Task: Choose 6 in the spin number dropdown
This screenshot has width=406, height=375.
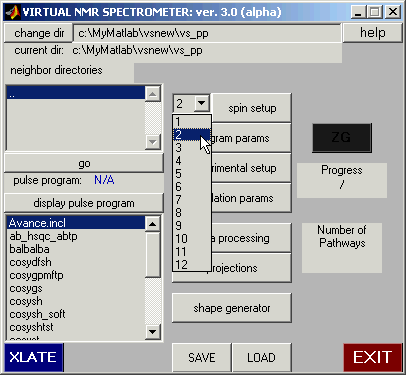Action: click(x=192, y=187)
